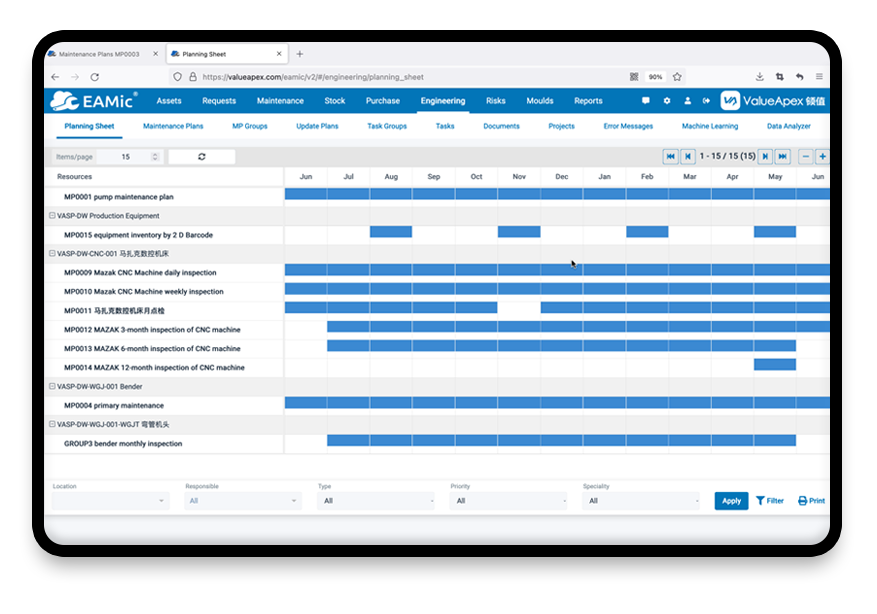Click the user profile icon
The width and height of the screenshot is (877, 614).
point(688,101)
